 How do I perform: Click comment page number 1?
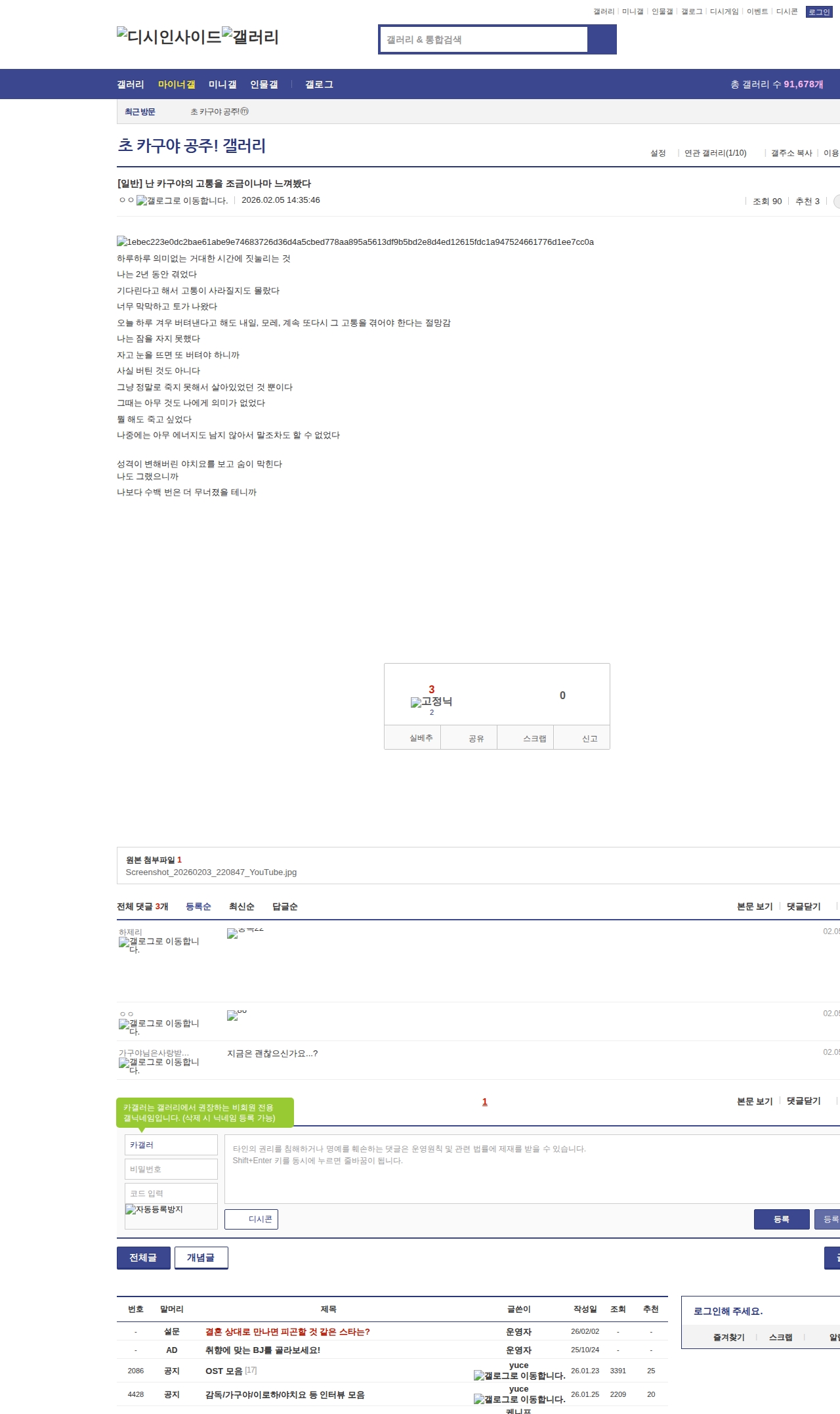point(485,1102)
